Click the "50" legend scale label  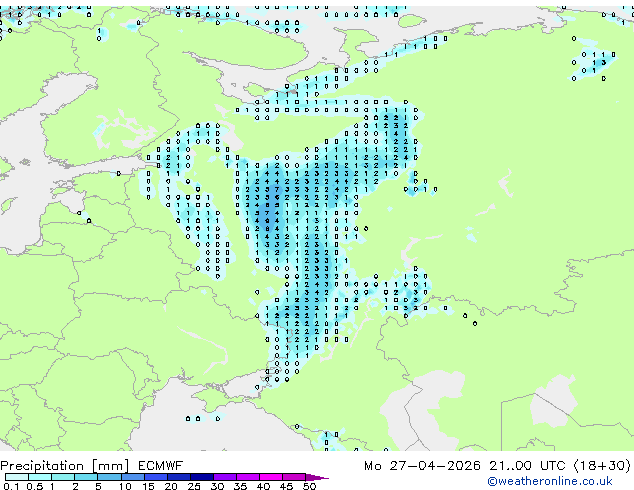click(309, 486)
